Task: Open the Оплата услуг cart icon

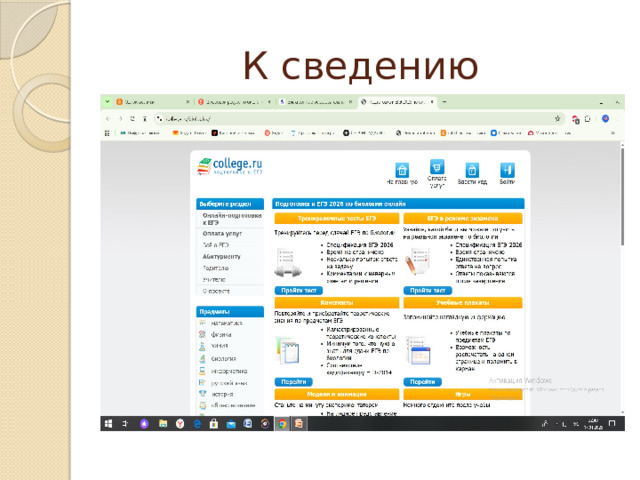Action: coord(437,167)
